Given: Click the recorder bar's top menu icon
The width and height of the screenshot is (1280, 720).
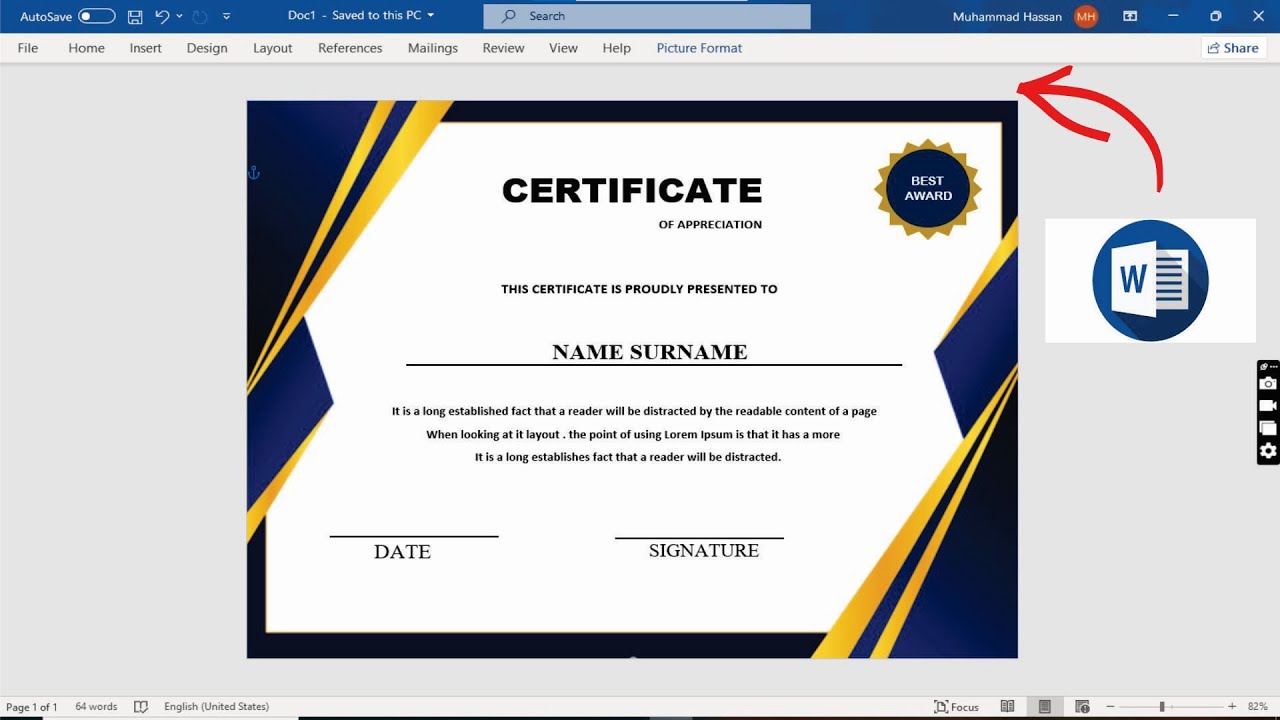Looking at the screenshot, I should pyautogui.click(x=1268, y=367).
